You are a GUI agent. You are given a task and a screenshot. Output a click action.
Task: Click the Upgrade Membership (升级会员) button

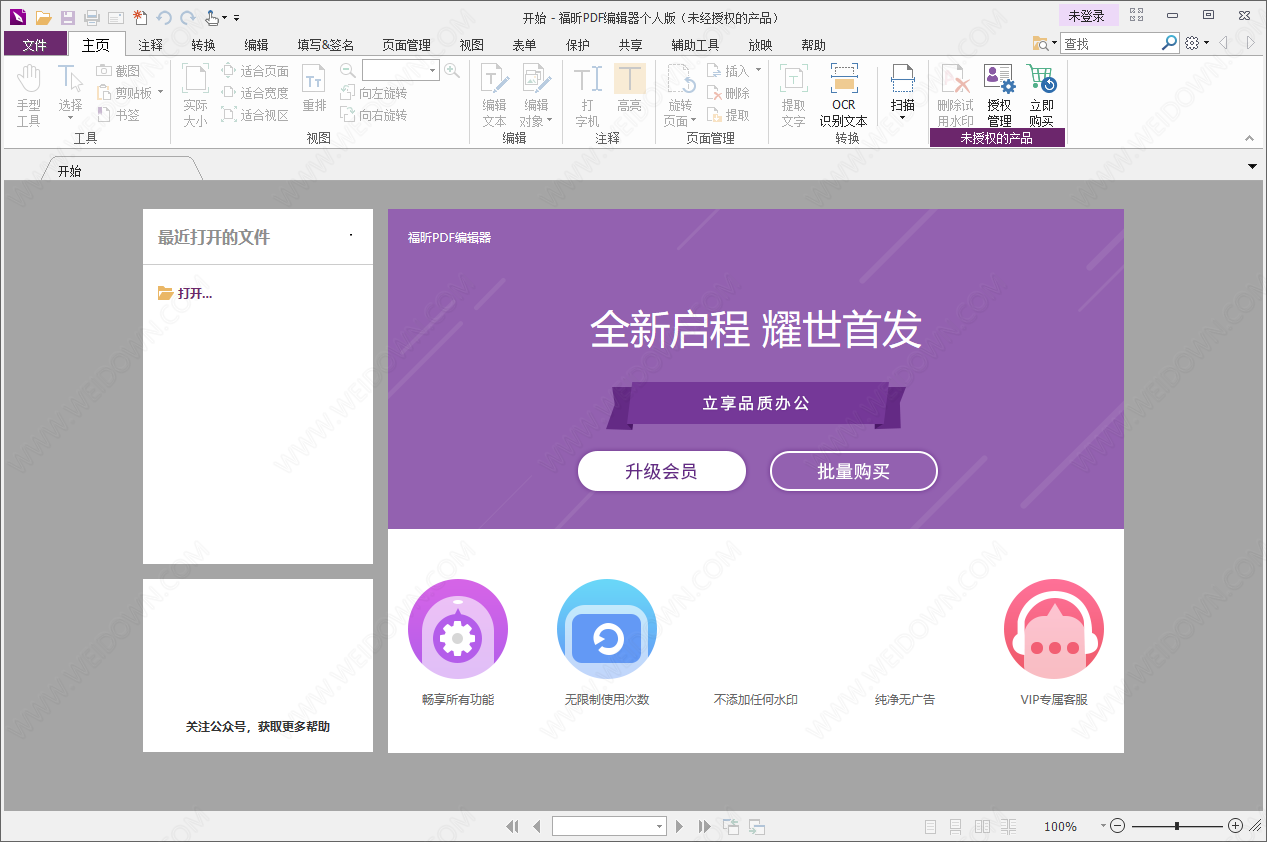(661, 471)
